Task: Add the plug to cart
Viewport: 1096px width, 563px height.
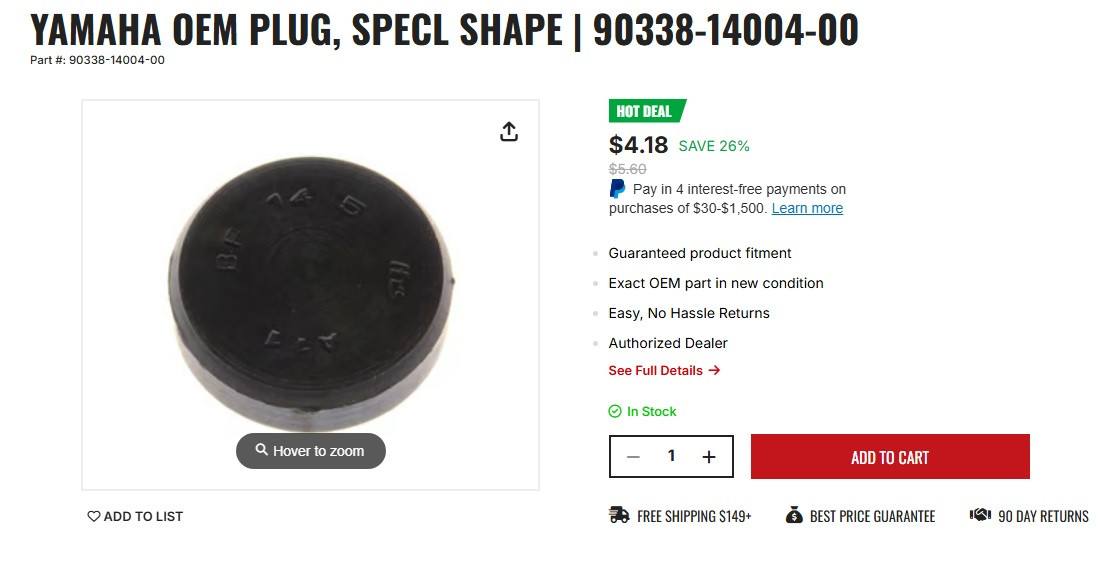Action: (890, 457)
